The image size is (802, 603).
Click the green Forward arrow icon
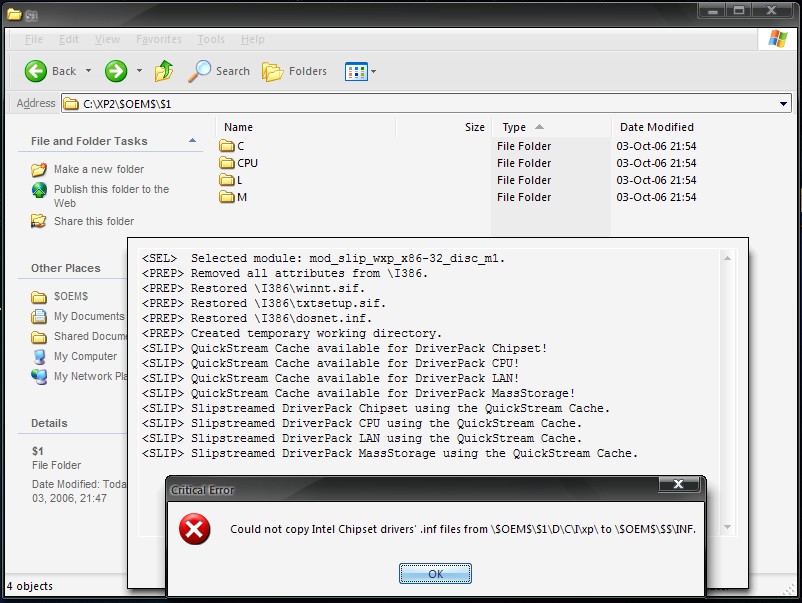coord(116,71)
